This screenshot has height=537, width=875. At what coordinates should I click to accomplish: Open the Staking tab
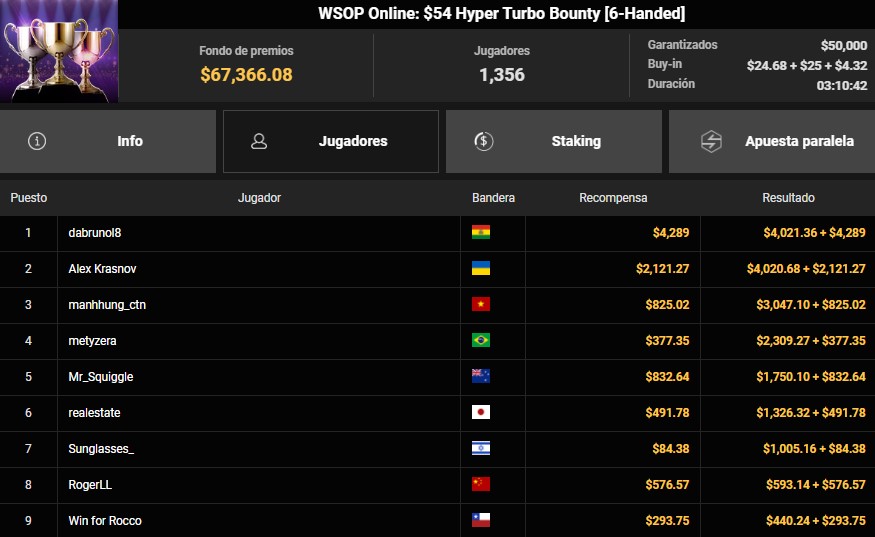pos(554,141)
